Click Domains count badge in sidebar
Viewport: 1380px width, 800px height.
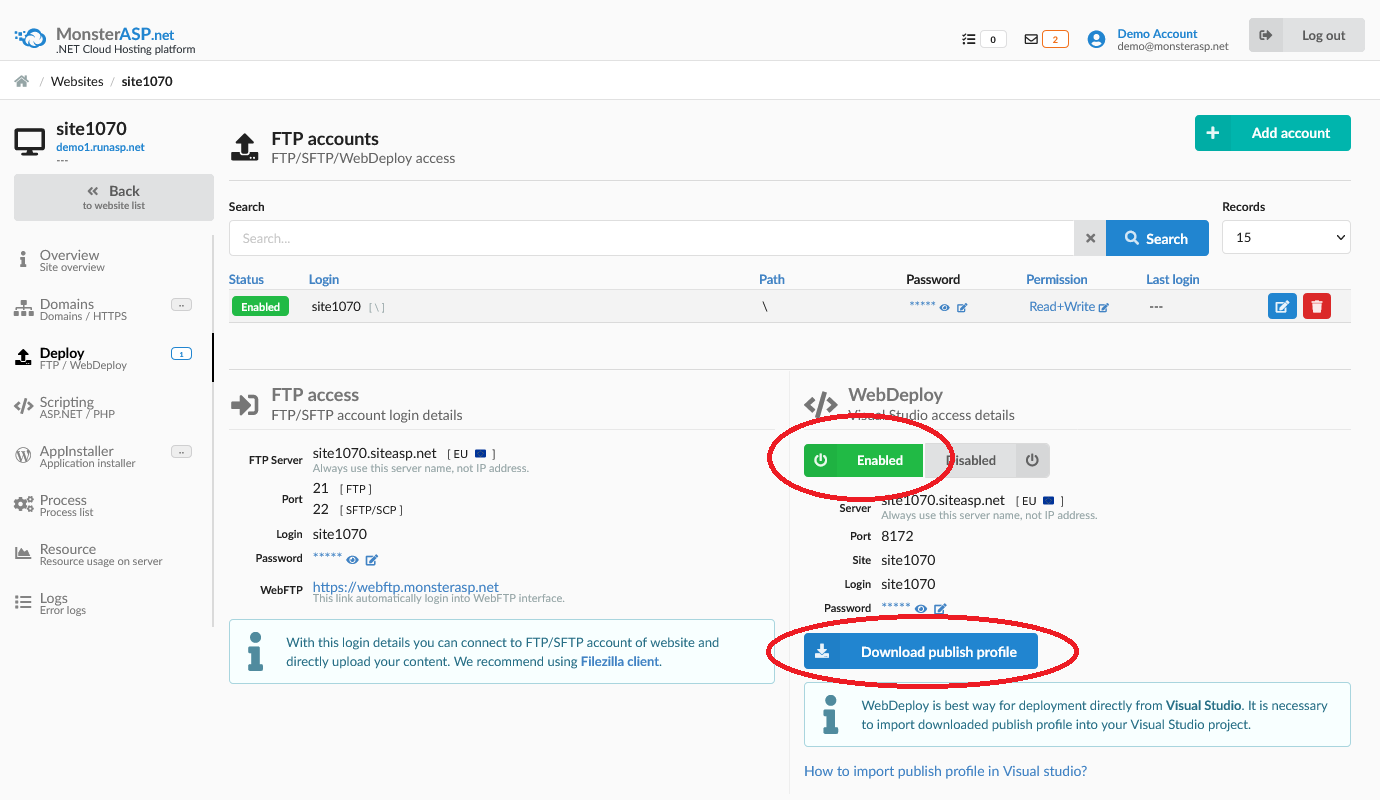pyautogui.click(x=181, y=304)
